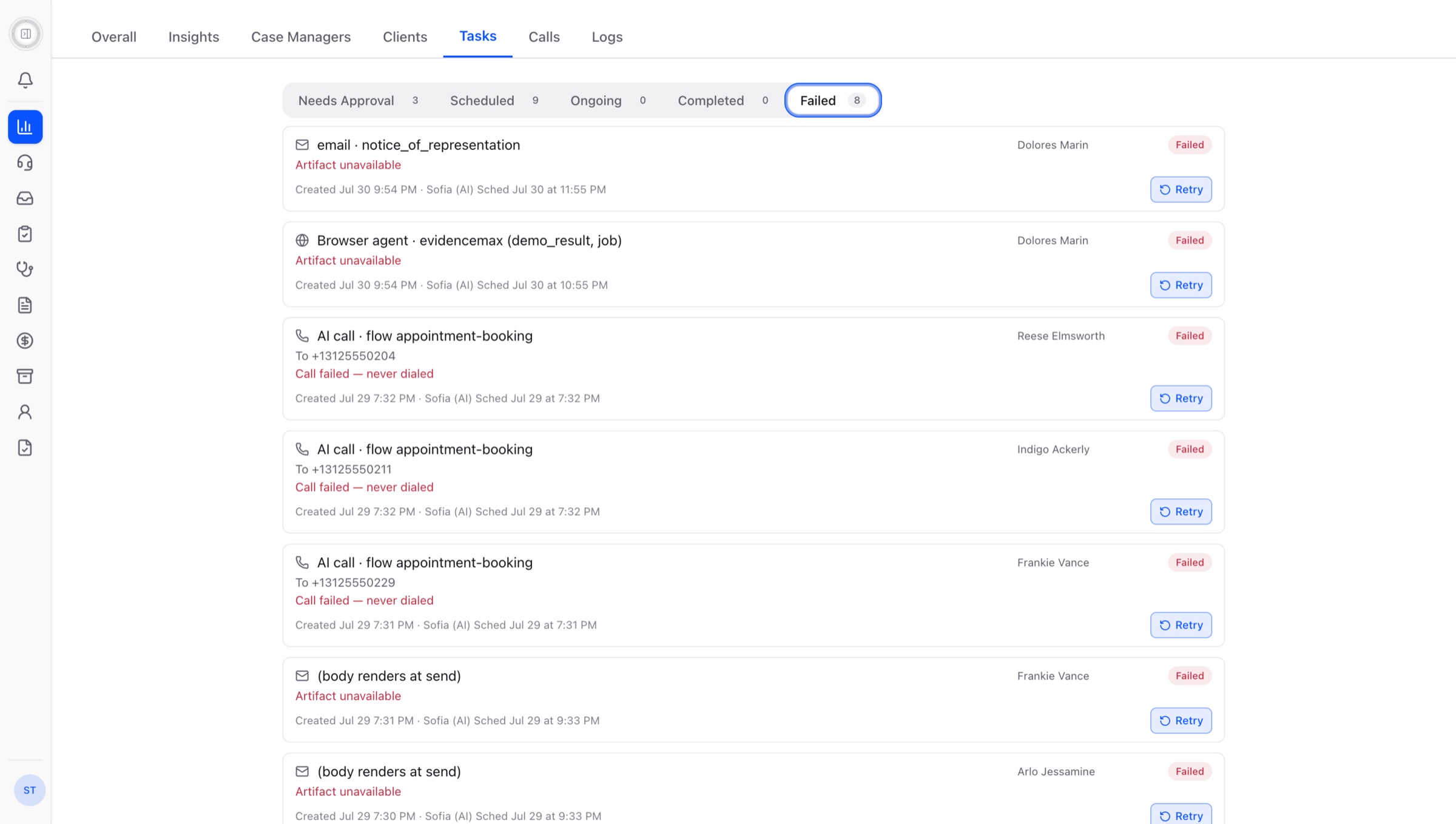Image resolution: width=1456 pixels, height=824 pixels.
Task: Click globe icon on Browser agent task
Action: 302,240
